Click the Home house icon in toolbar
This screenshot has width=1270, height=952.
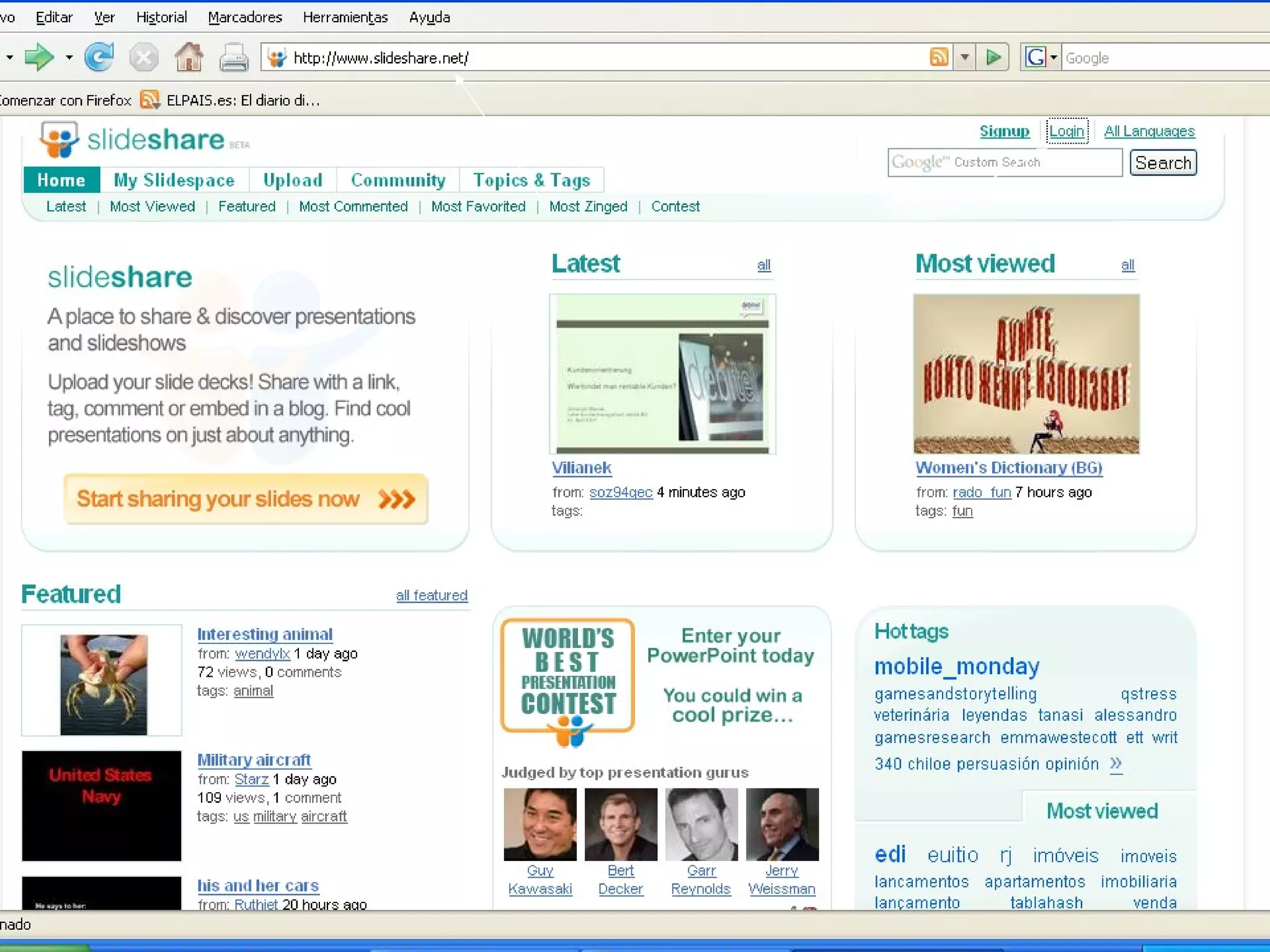point(189,58)
